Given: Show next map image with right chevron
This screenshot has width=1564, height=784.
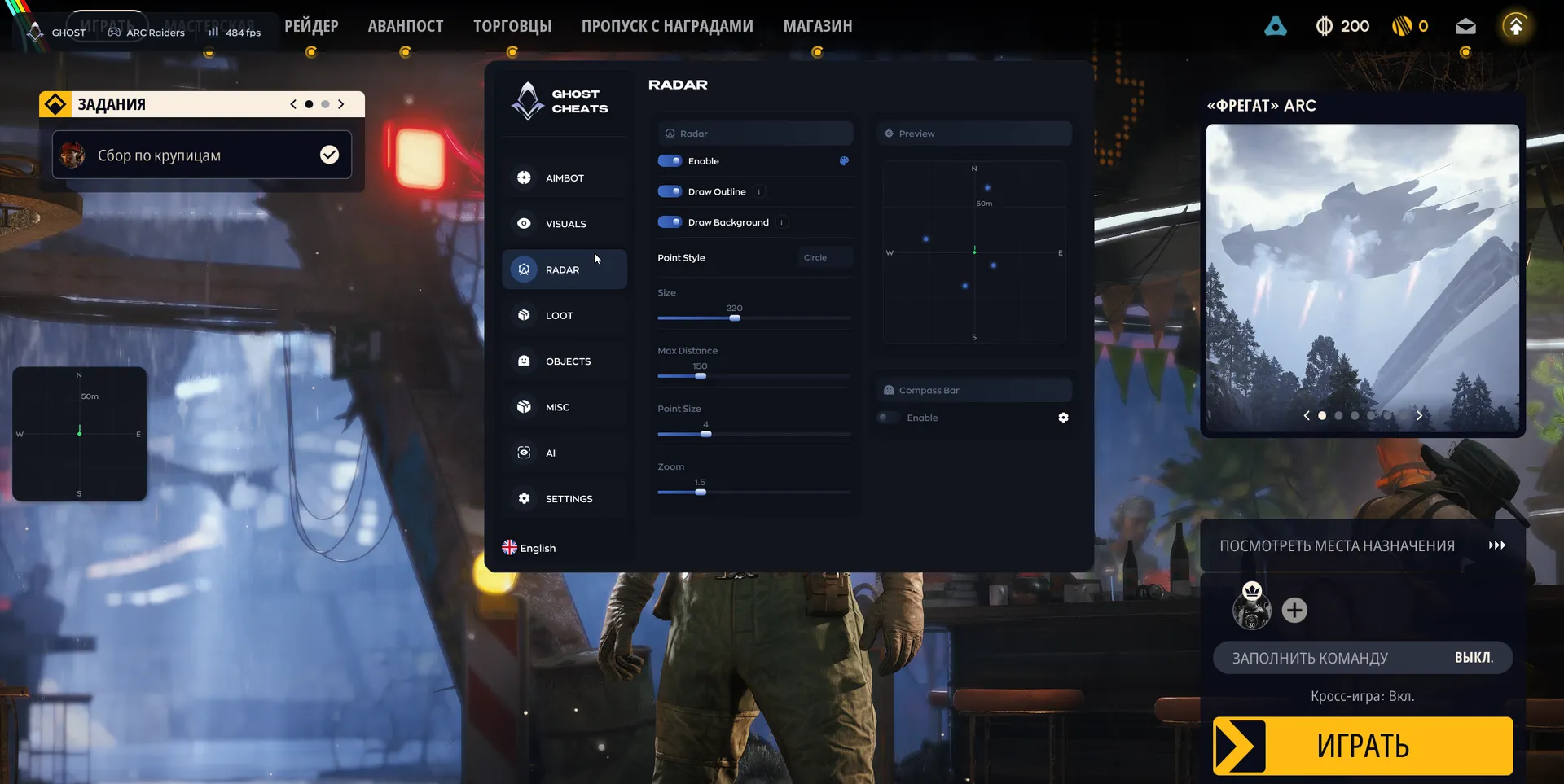Looking at the screenshot, I should pyautogui.click(x=1419, y=415).
